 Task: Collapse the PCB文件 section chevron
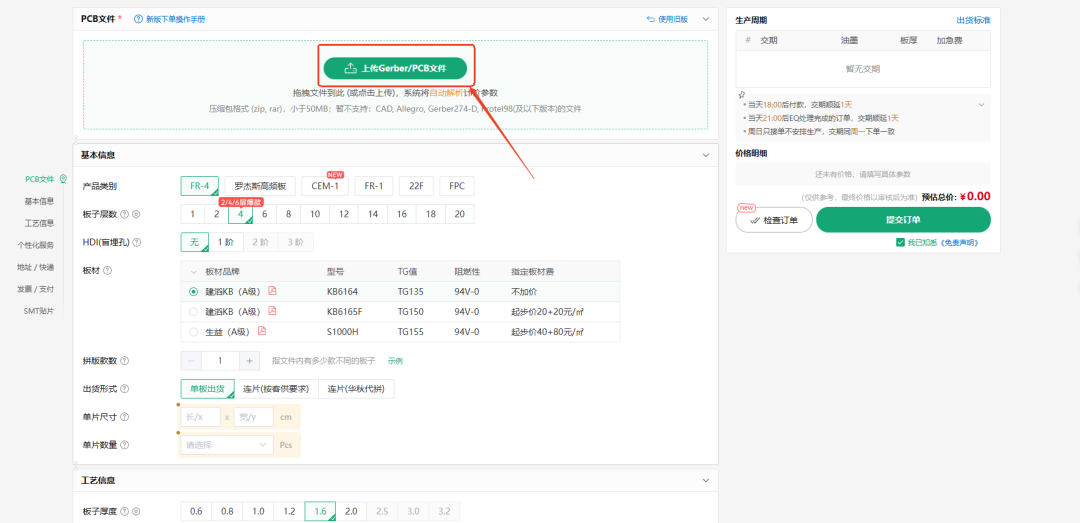pyautogui.click(x=705, y=19)
